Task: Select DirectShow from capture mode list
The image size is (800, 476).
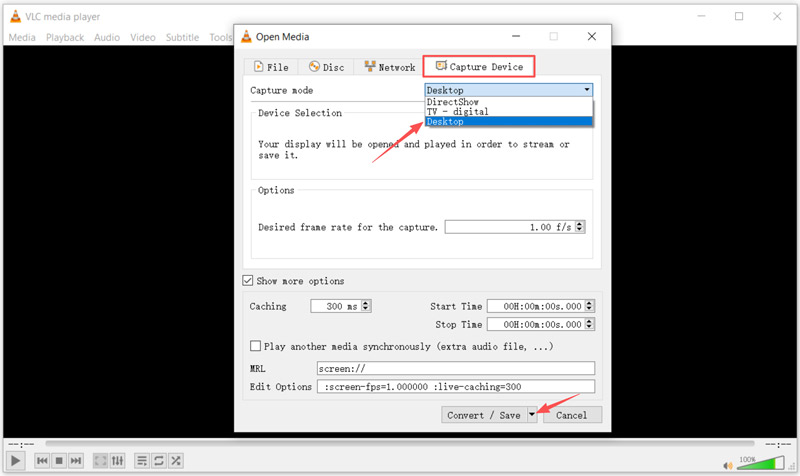Action: pos(509,102)
